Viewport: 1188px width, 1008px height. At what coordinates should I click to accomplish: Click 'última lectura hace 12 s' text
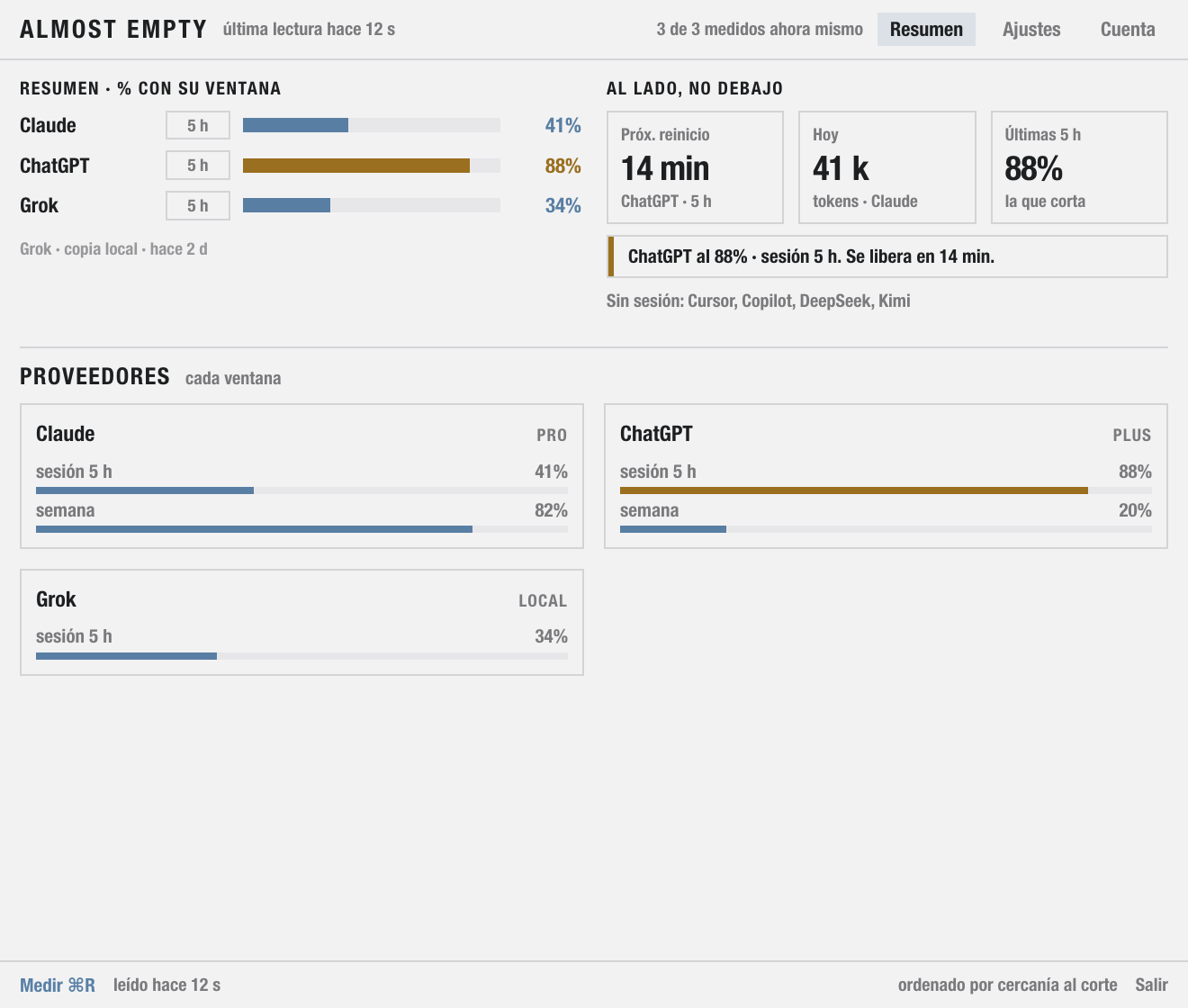click(x=309, y=30)
